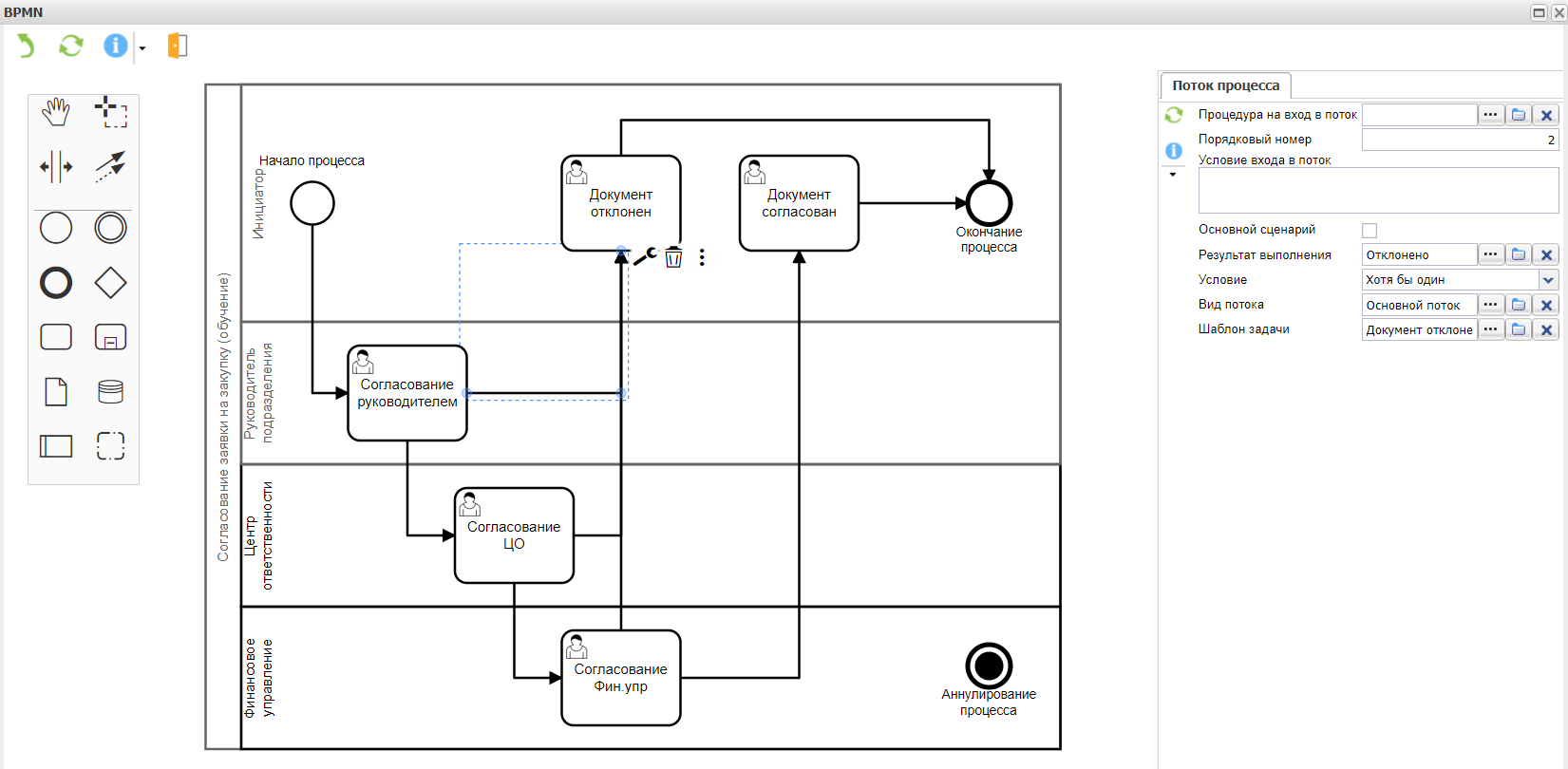1568x769 pixels.
Task: Open dropdown arrow next to info icon
Action: [142, 48]
